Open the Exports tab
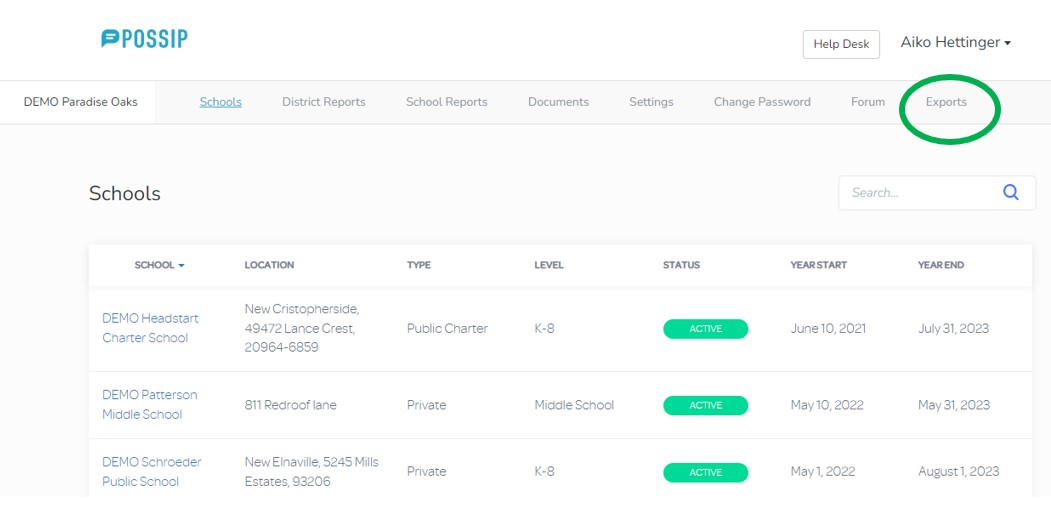The image size is (1051, 512). coord(946,102)
